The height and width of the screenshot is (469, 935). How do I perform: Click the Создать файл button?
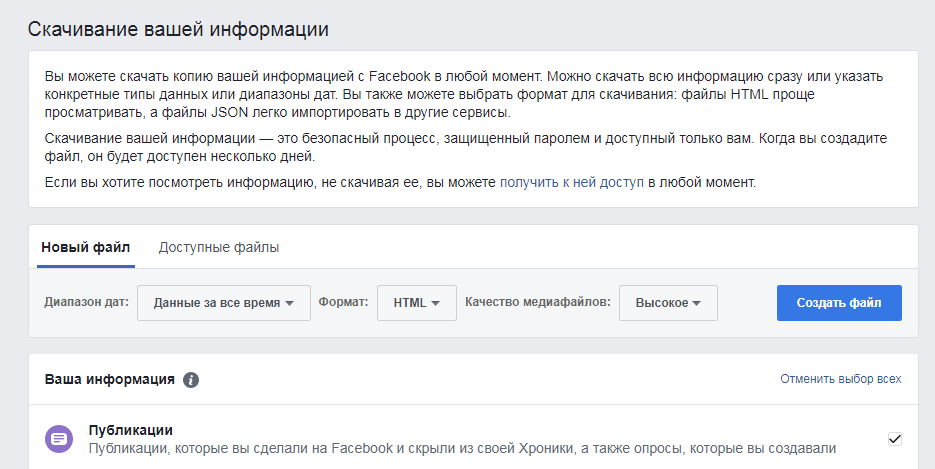point(839,303)
